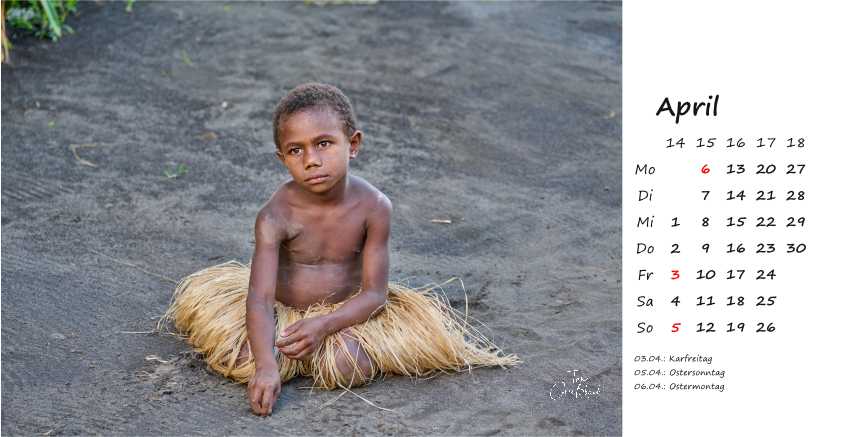Image resolution: width=850 pixels, height=437 pixels.
Task: Click date 27 in the Mo row
Action: click(x=796, y=169)
